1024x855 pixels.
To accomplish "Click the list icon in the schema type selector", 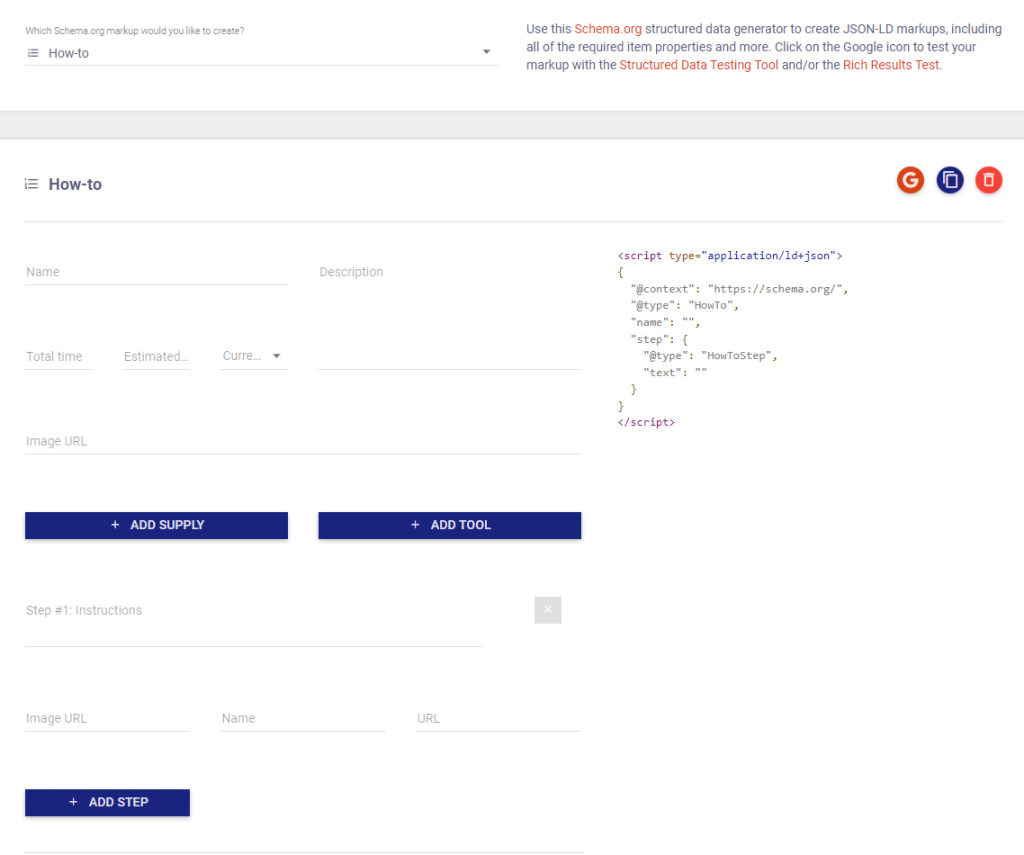I will (x=33, y=53).
